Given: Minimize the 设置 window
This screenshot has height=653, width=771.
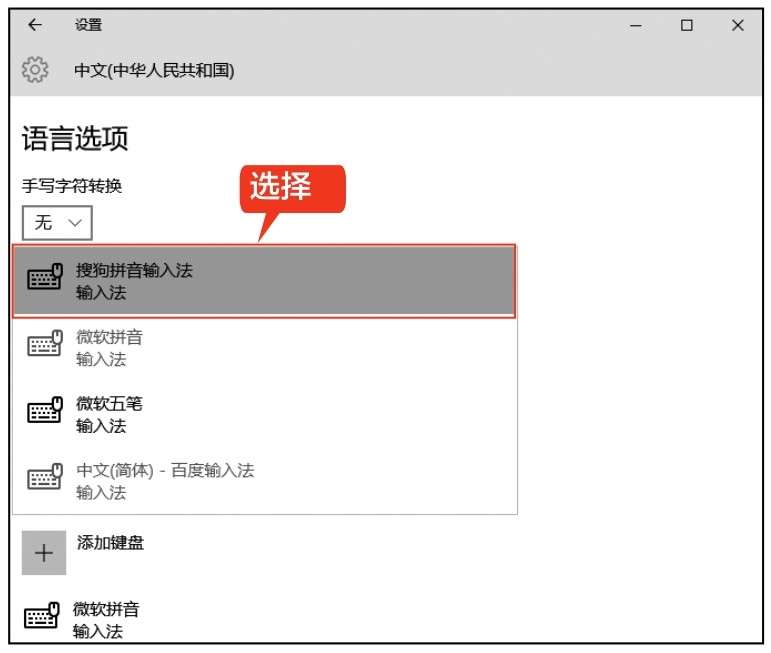Looking at the screenshot, I should point(636,25).
